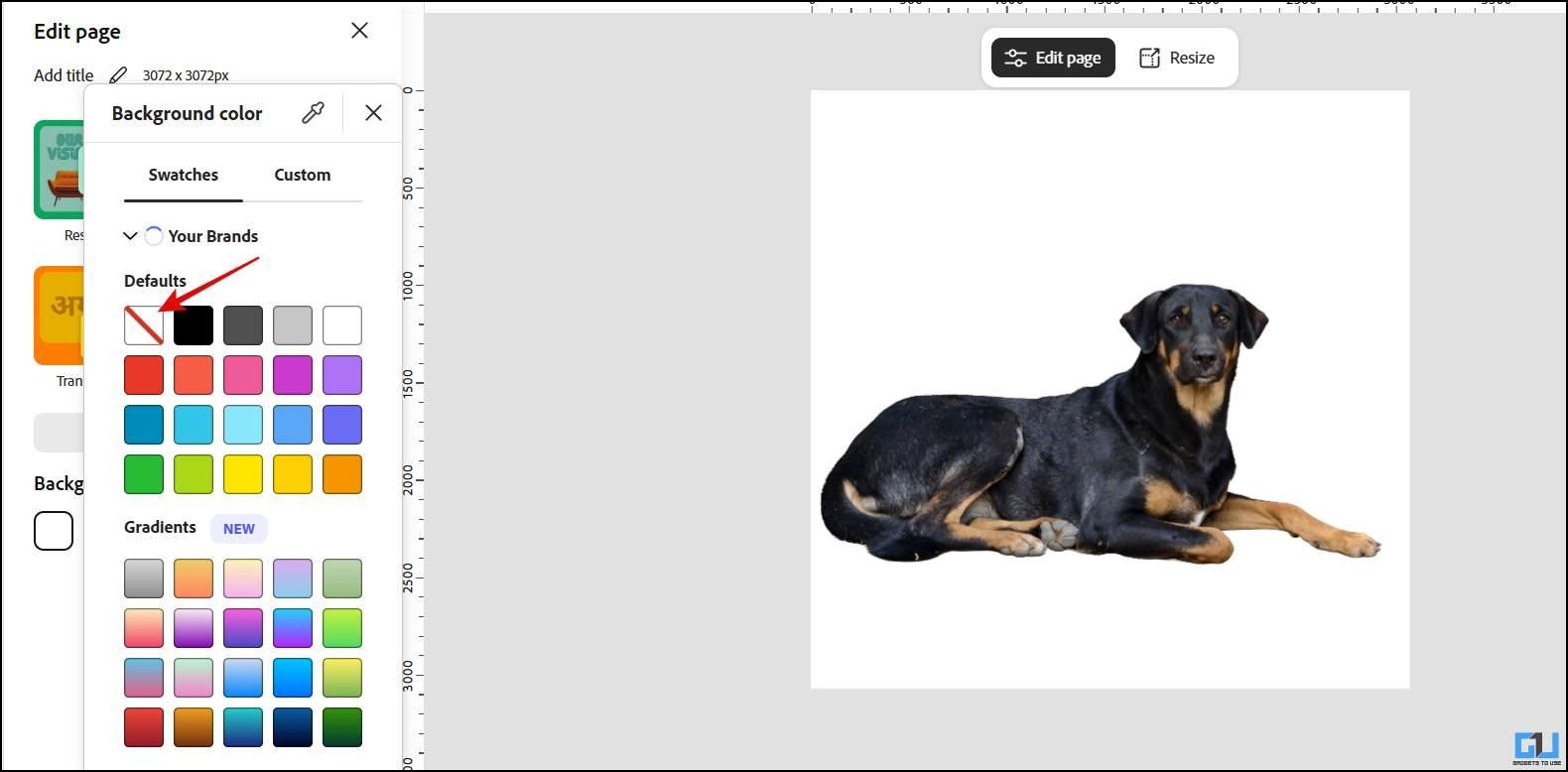
Task: Switch to the Custom tab
Action: click(x=302, y=175)
